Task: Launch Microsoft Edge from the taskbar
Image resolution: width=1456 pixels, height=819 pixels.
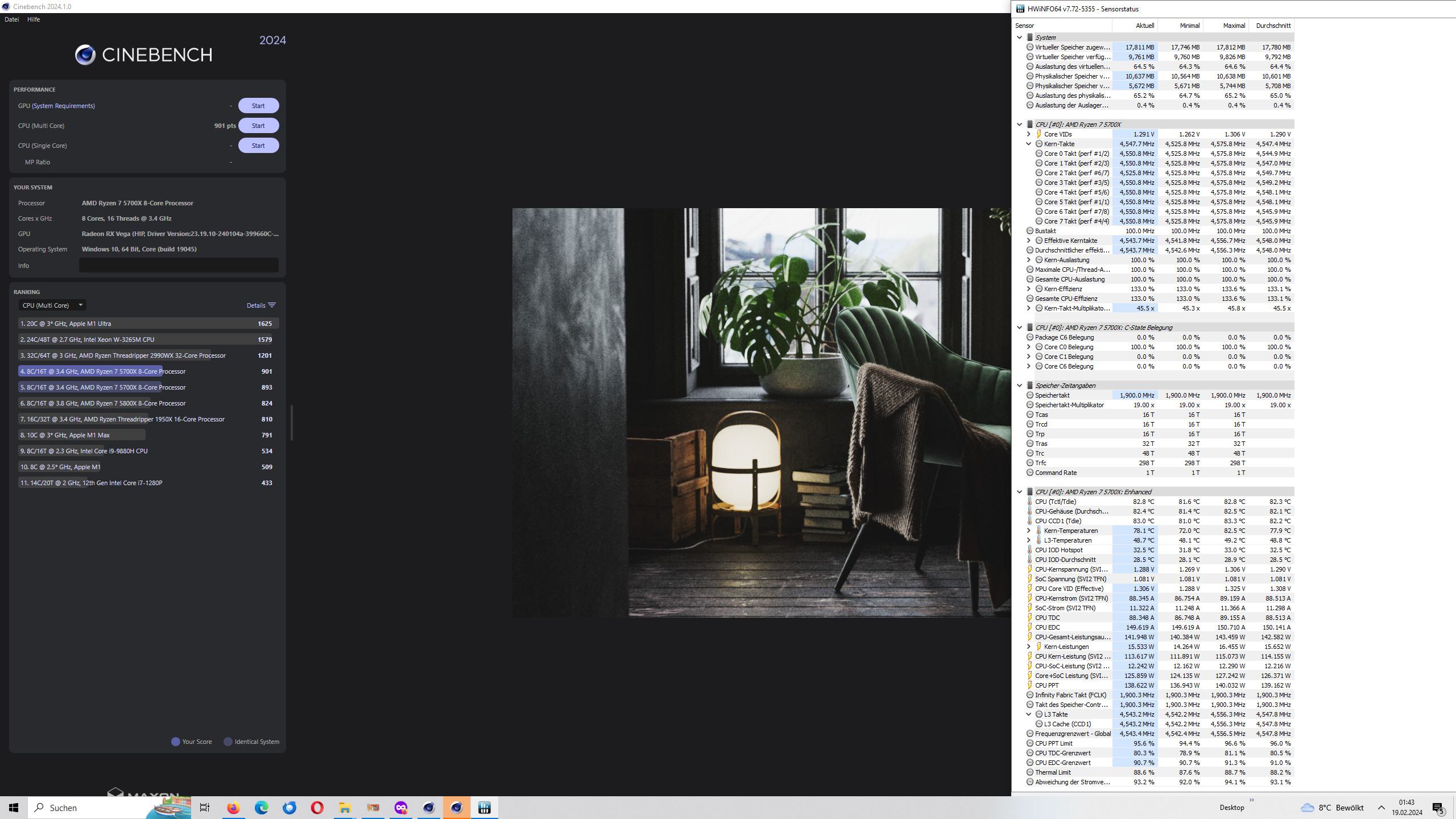Action: (x=261, y=808)
